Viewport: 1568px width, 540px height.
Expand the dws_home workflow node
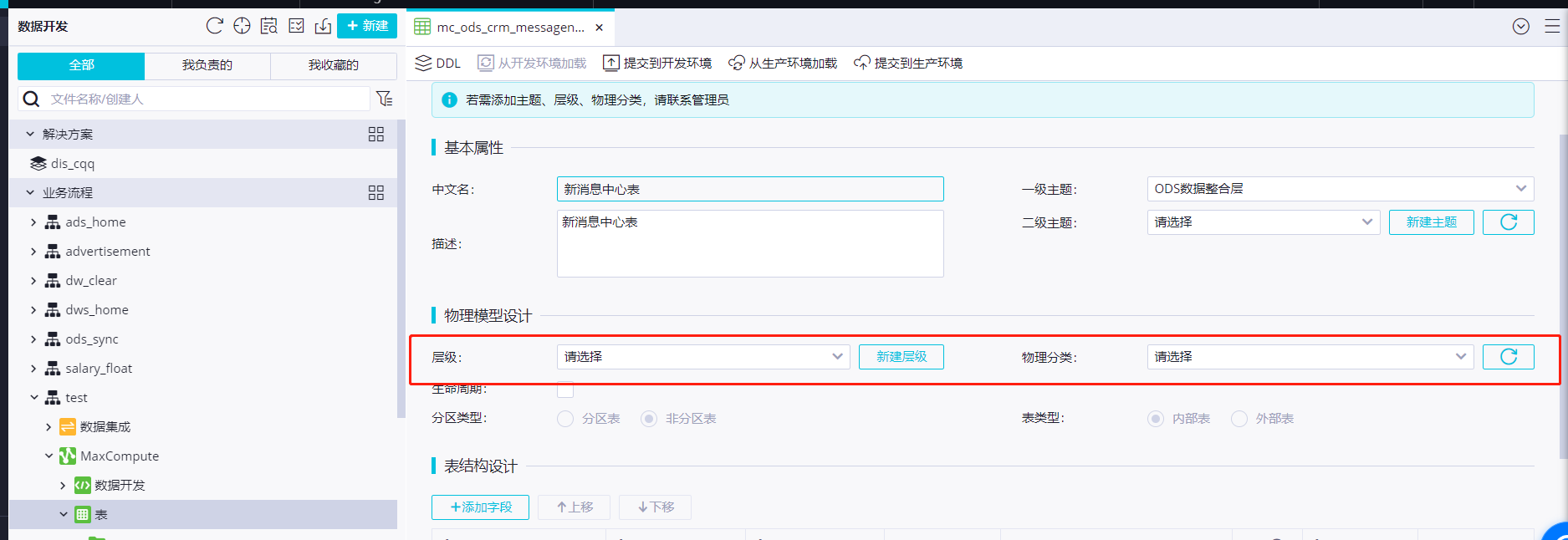click(x=33, y=310)
